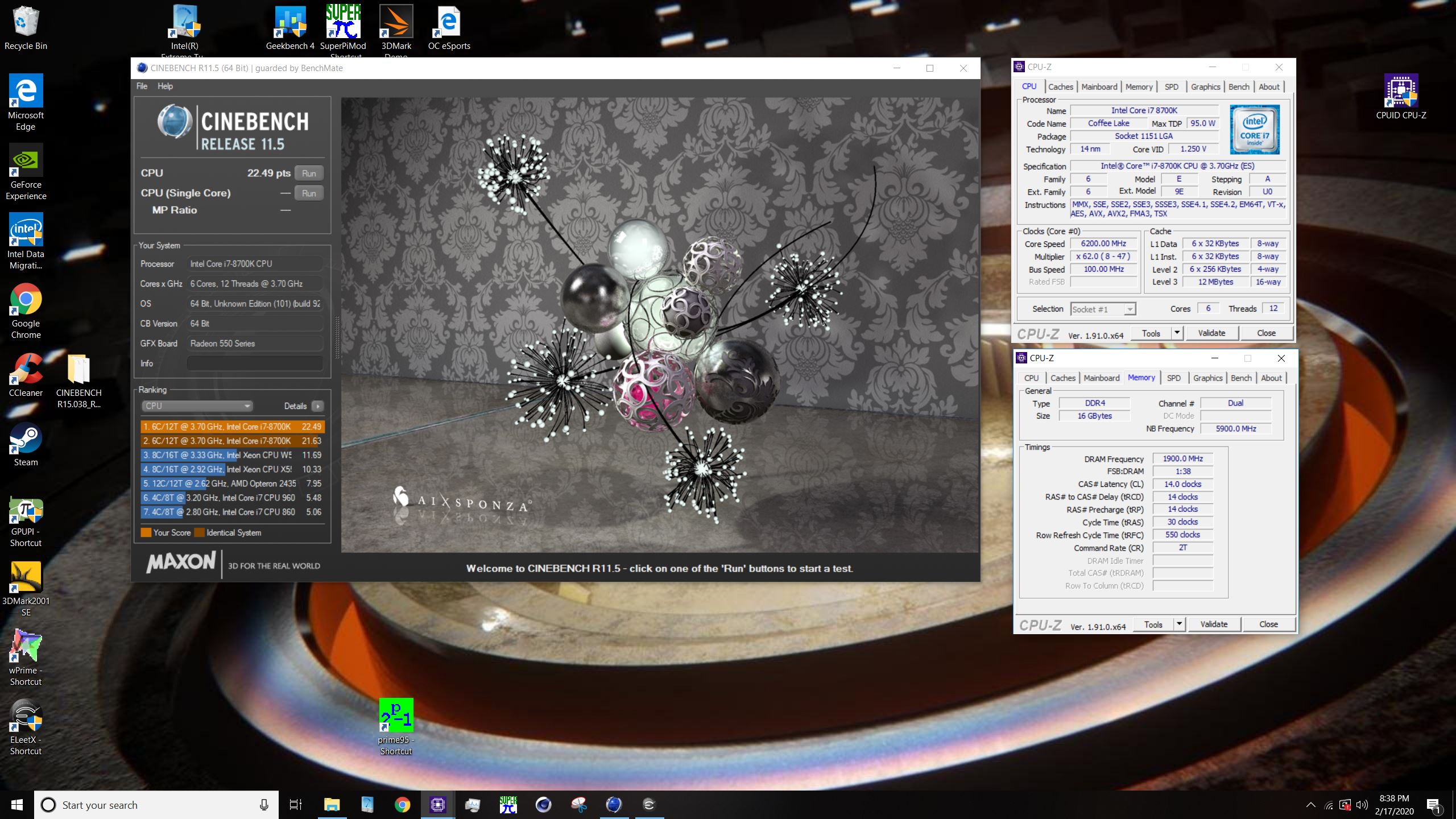Image resolution: width=1456 pixels, height=819 pixels.
Task: Show hidden system tray icons
Action: pos(1310,805)
